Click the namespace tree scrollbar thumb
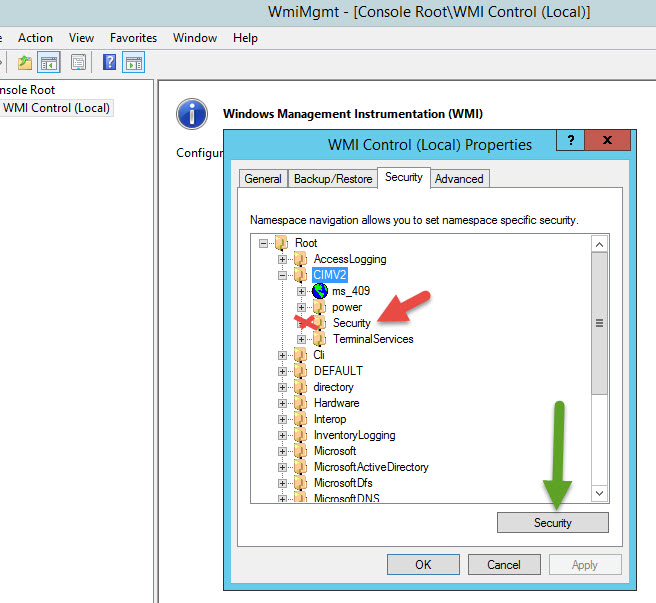 pyautogui.click(x=600, y=323)
